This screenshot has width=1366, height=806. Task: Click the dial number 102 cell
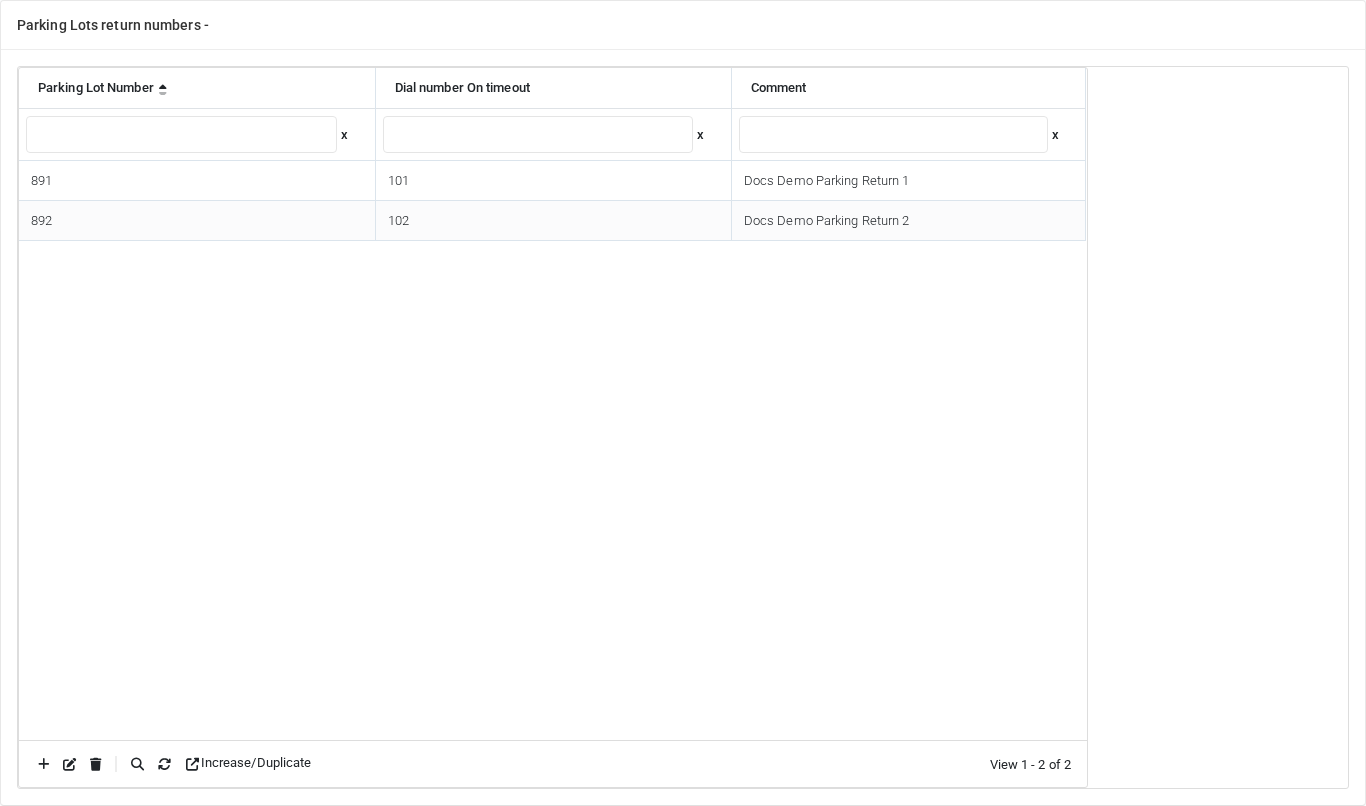(553, 221)
